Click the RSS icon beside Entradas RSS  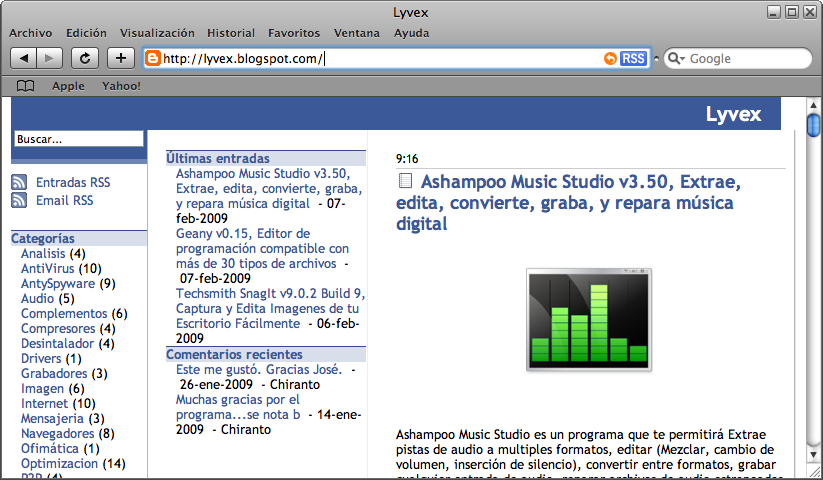(x=19, y=182)
